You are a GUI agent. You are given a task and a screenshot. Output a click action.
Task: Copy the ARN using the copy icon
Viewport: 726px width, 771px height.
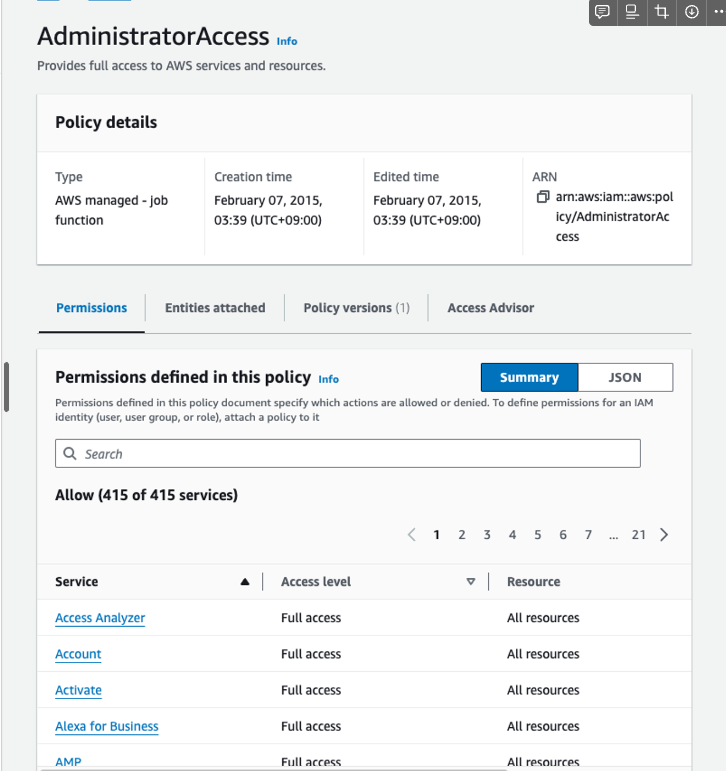click(x=543, y=197)
